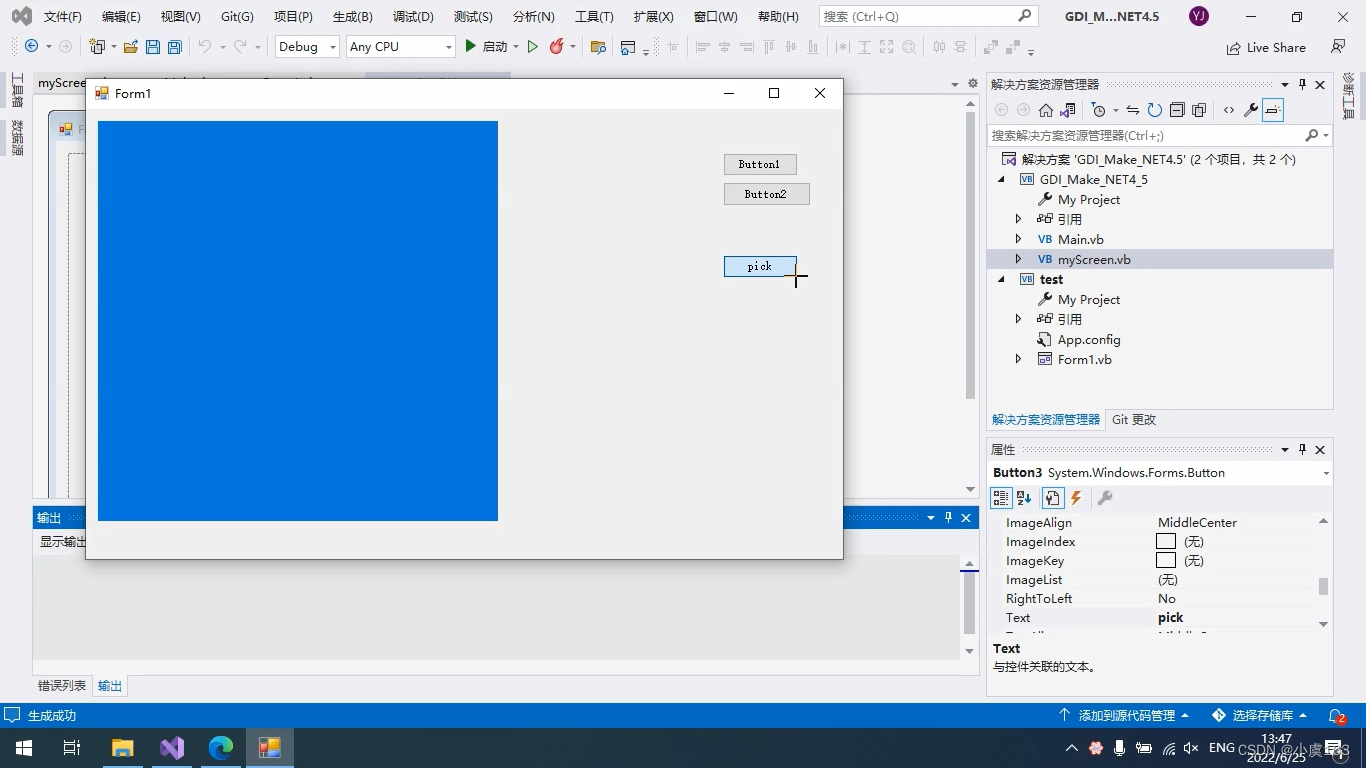Open the Any CPU platform dropdown
Viewport: 1366px width, 768px height.
[x=400, y=47]
